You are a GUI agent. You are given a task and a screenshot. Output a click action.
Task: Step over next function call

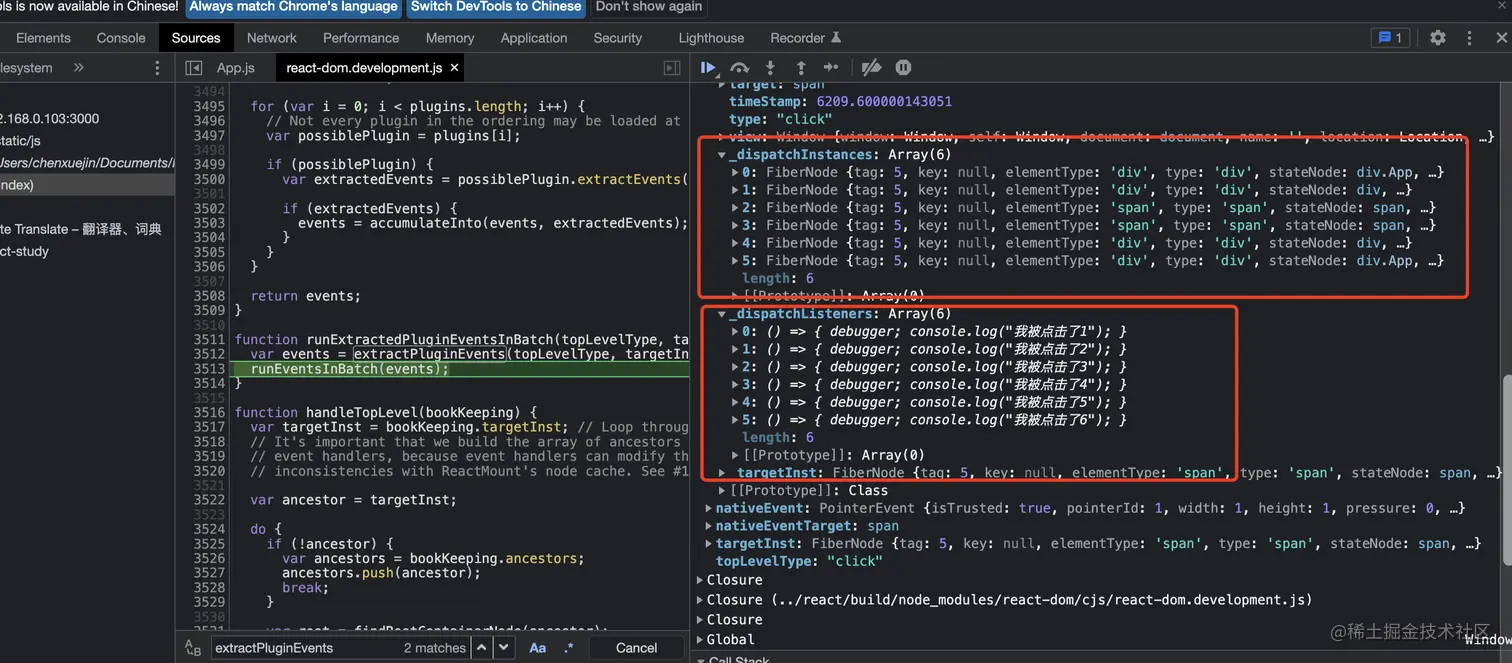pyautogui.click(x=740, y=67)
